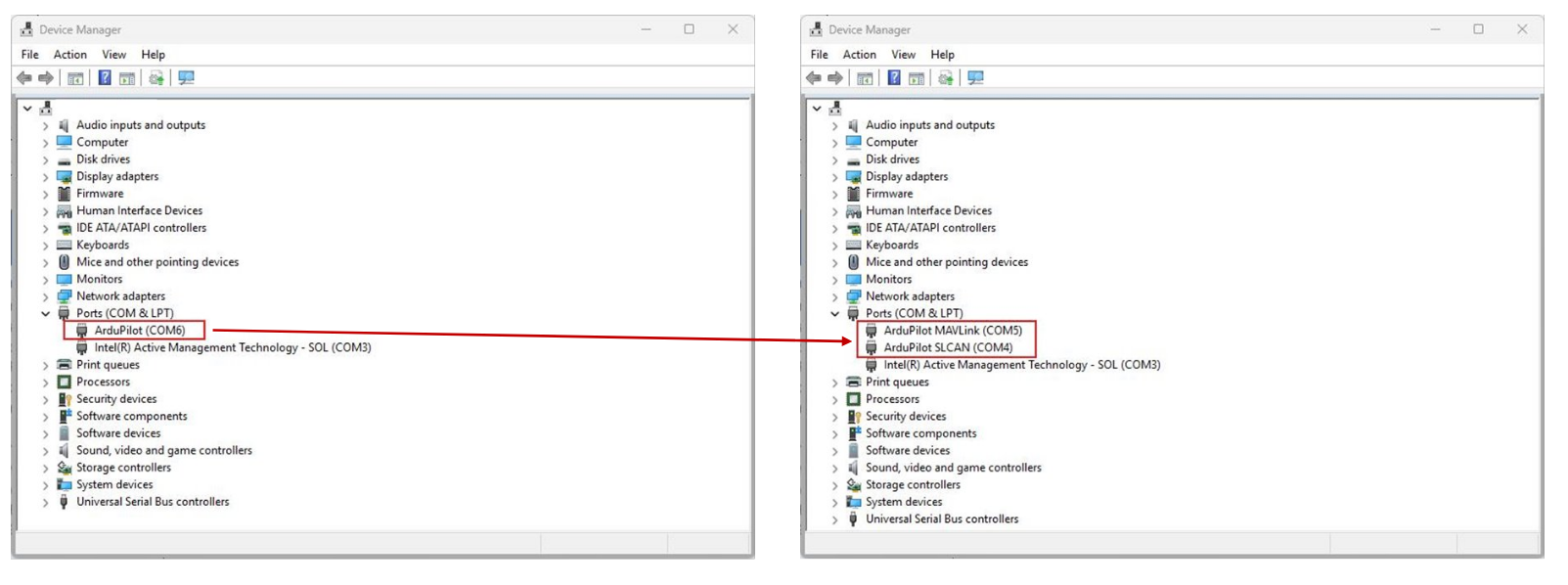1568x585 pixels.
Task: Select ArduPilot MAVLink (COM5) device
Action: [x=953, y=331]
